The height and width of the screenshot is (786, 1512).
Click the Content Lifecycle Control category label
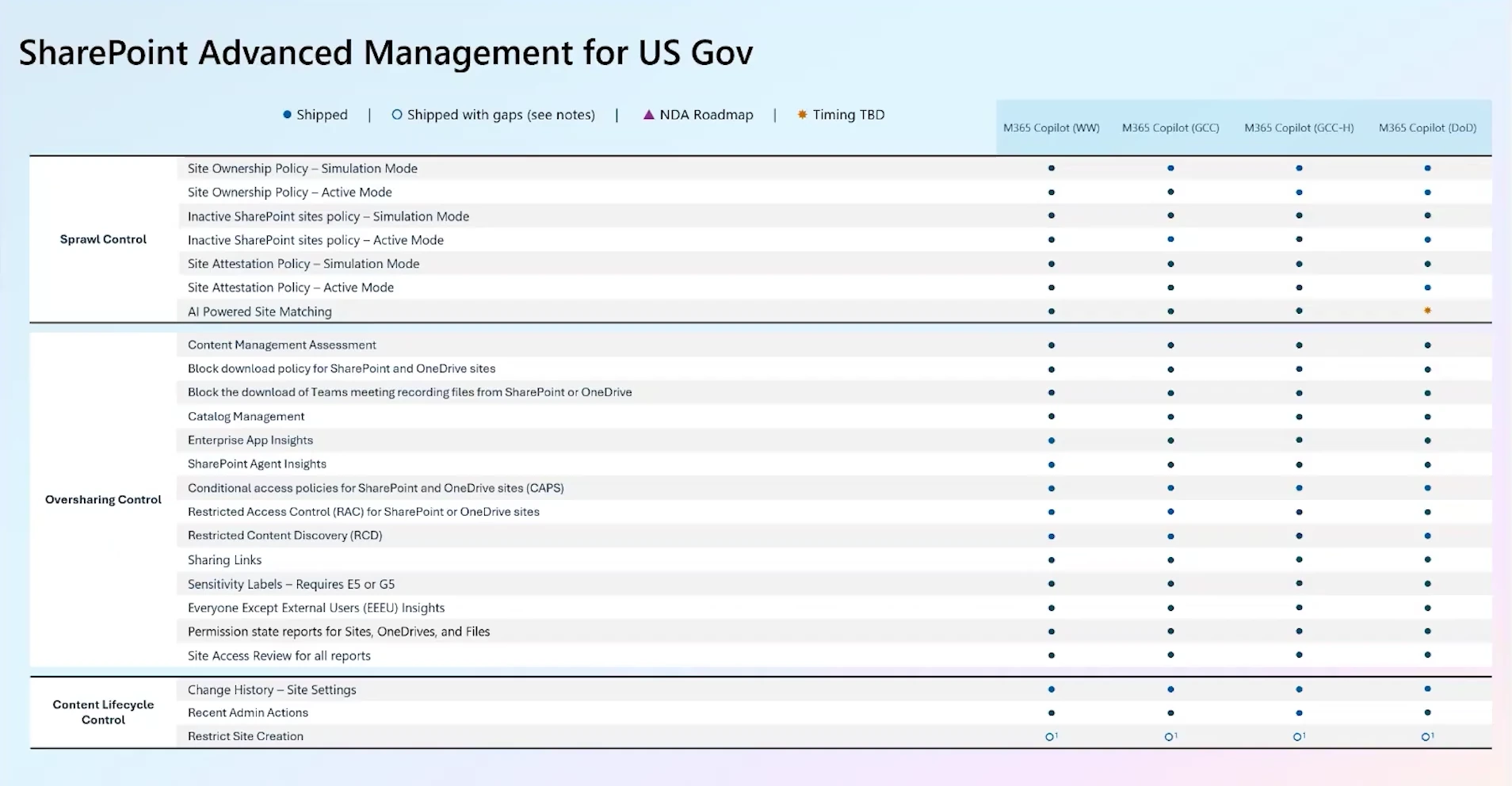tap(103, 712)
